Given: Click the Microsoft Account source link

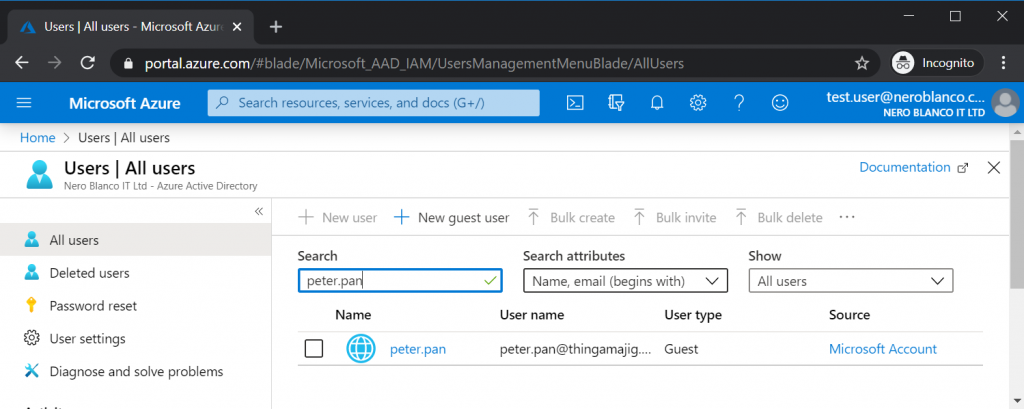Looking at the screenshot, I should [883, 350].
